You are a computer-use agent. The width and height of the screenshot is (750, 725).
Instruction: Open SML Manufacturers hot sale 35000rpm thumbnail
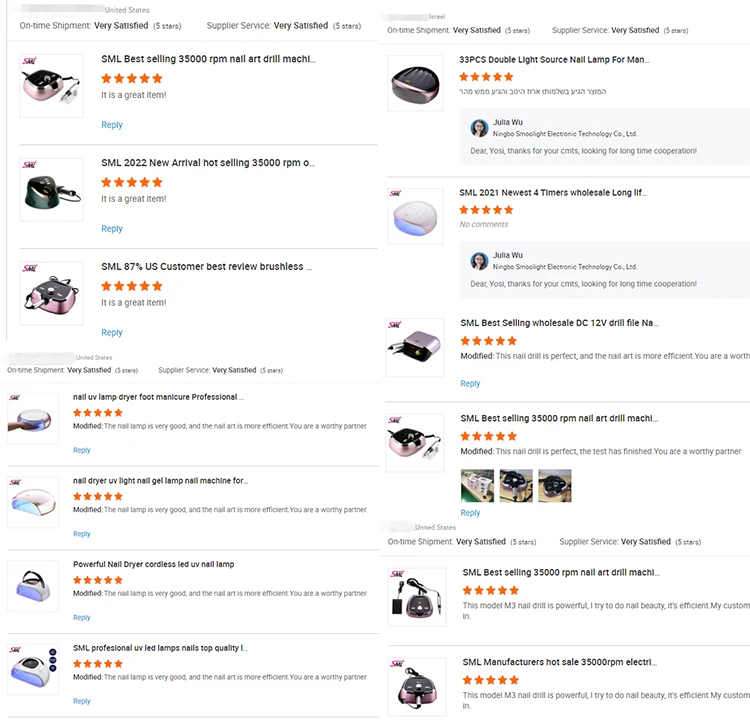[x=417, y=687]
